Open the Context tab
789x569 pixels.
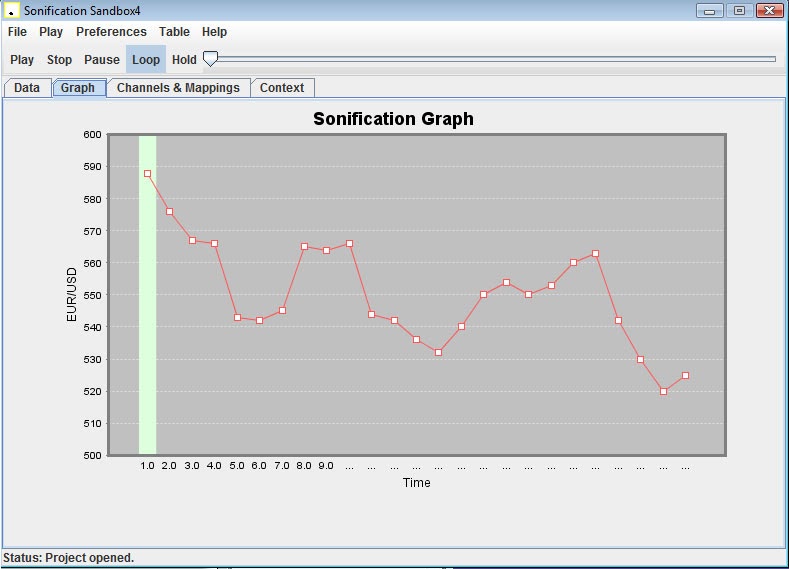[x=282, y=88]
